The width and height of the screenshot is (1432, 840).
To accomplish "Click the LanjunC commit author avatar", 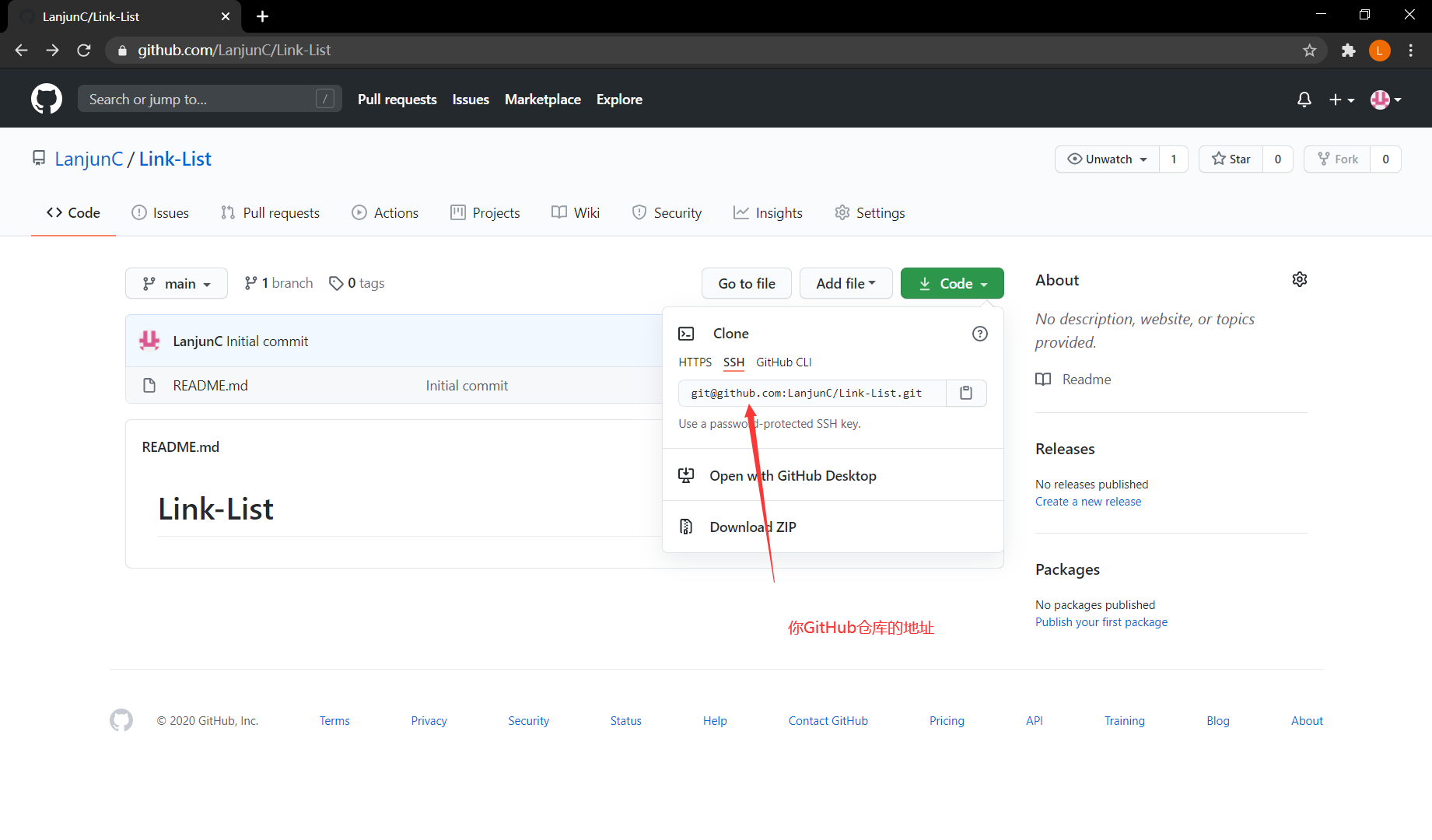I will click(x=149, y=341).
